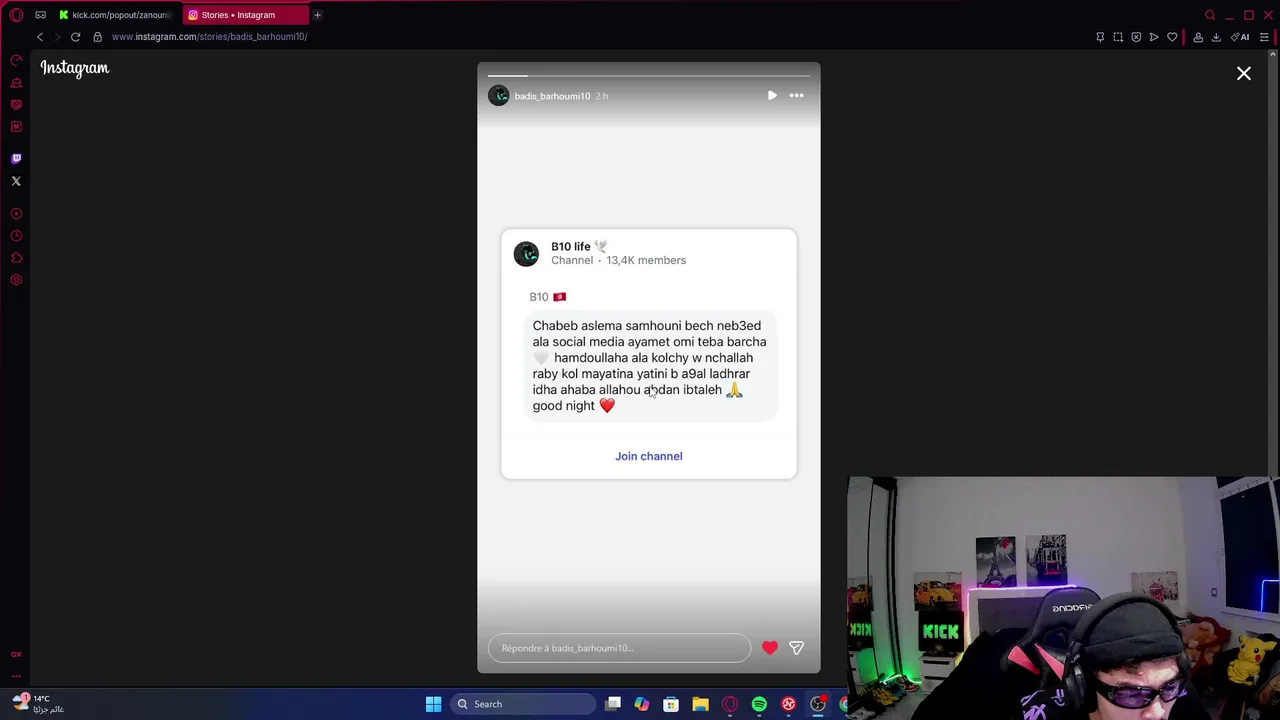
Task: Open the ad blocker shield icon
Action: pyautogui.click(x=1136, y=37)
